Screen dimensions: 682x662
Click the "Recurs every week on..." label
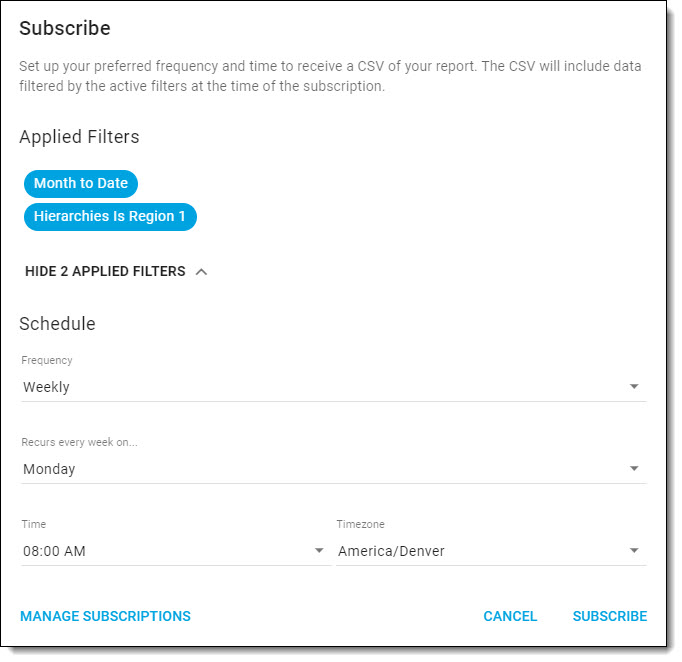(79, 442)
